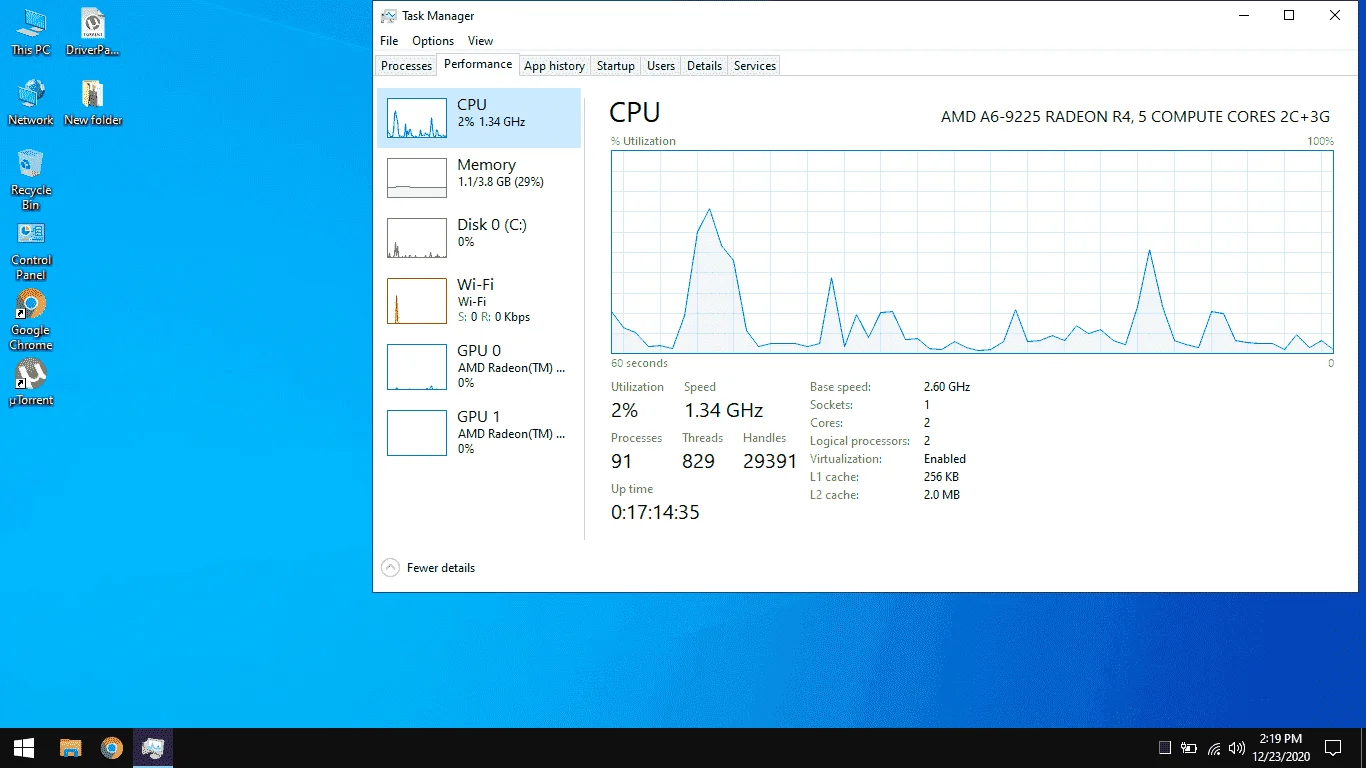Click the 29391 handles value
The width and height of the screenshot is (1366, 768).
coord(770,461)
